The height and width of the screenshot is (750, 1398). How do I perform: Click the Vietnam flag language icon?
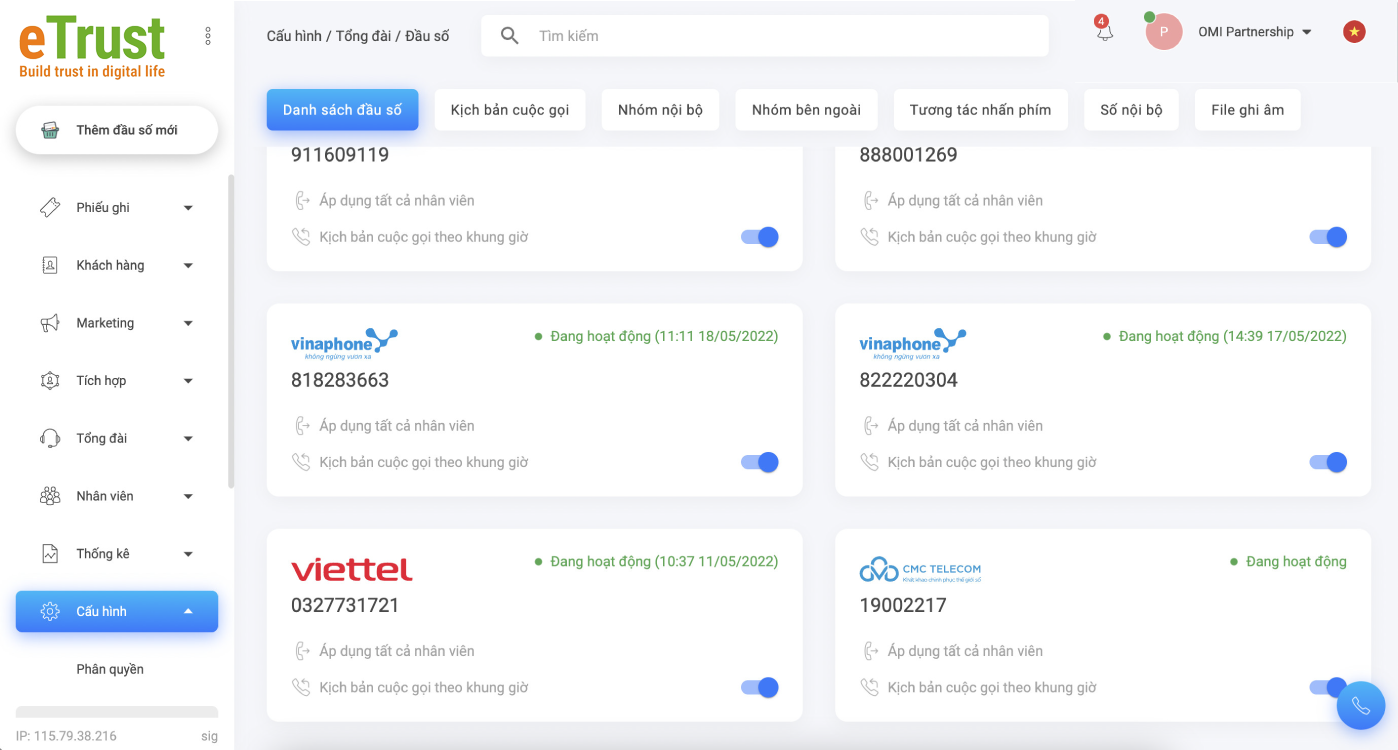coord(1354,32)
